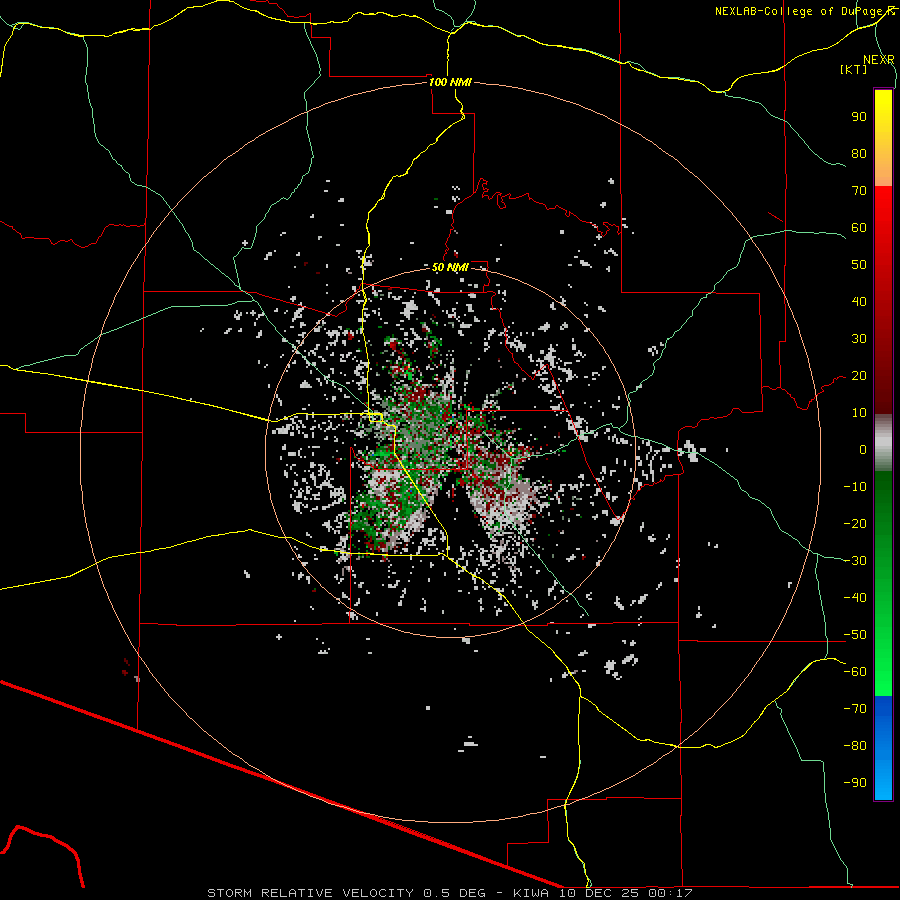The height and width of the screenshot is (900, 900).
Task: Click the [KT] units label
Action: point(853,69)
